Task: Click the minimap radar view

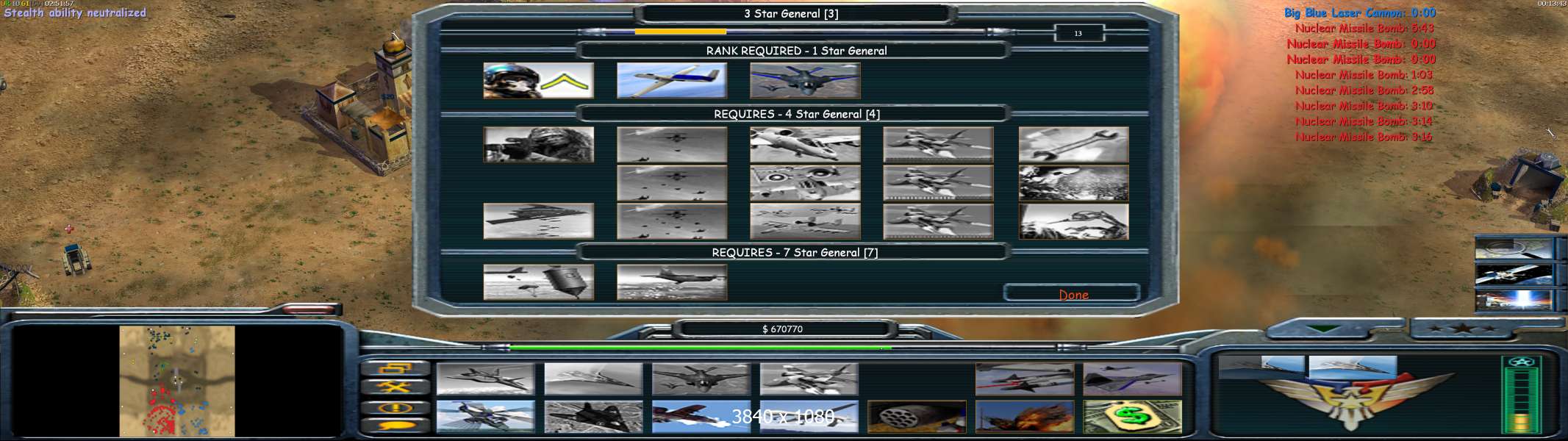Action: 177,381
